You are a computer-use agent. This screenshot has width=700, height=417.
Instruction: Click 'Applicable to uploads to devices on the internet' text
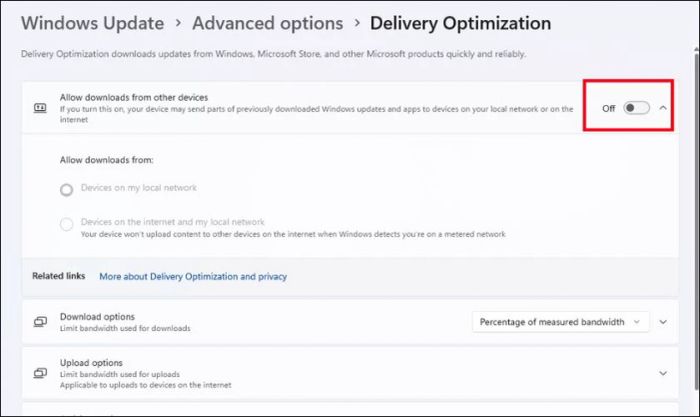pyautogui.click(x=146, y=385)
